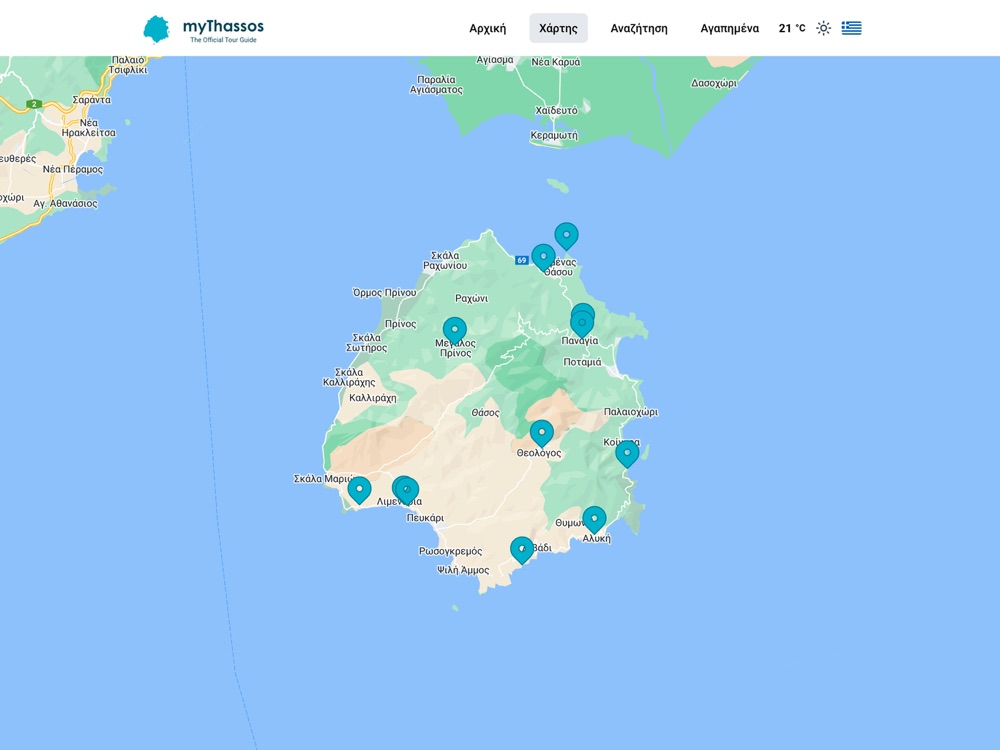Click the Greek flag language icon
1000x750 pixels.
click(x=851, y=28)
